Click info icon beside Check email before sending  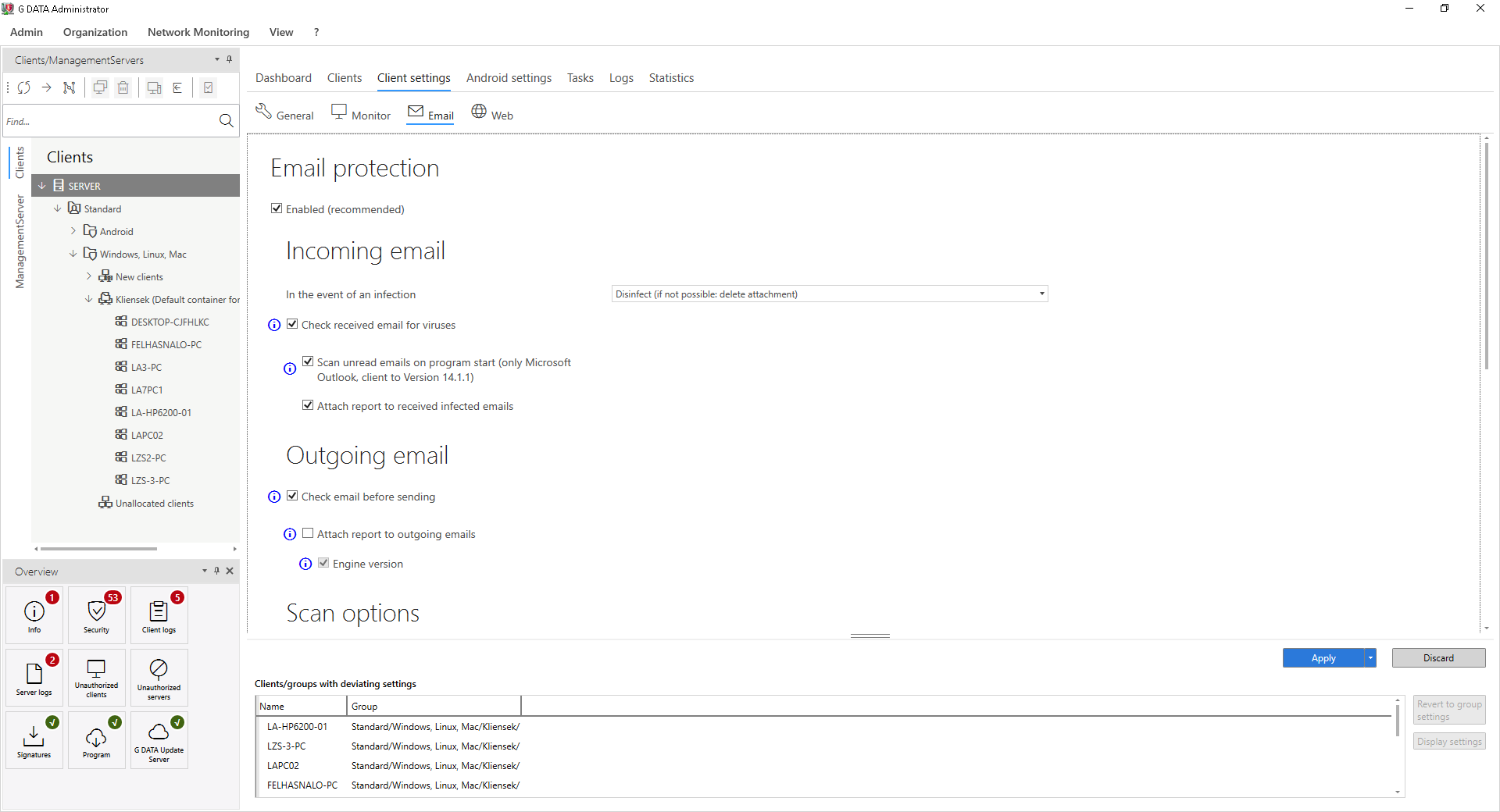point(274,497)
